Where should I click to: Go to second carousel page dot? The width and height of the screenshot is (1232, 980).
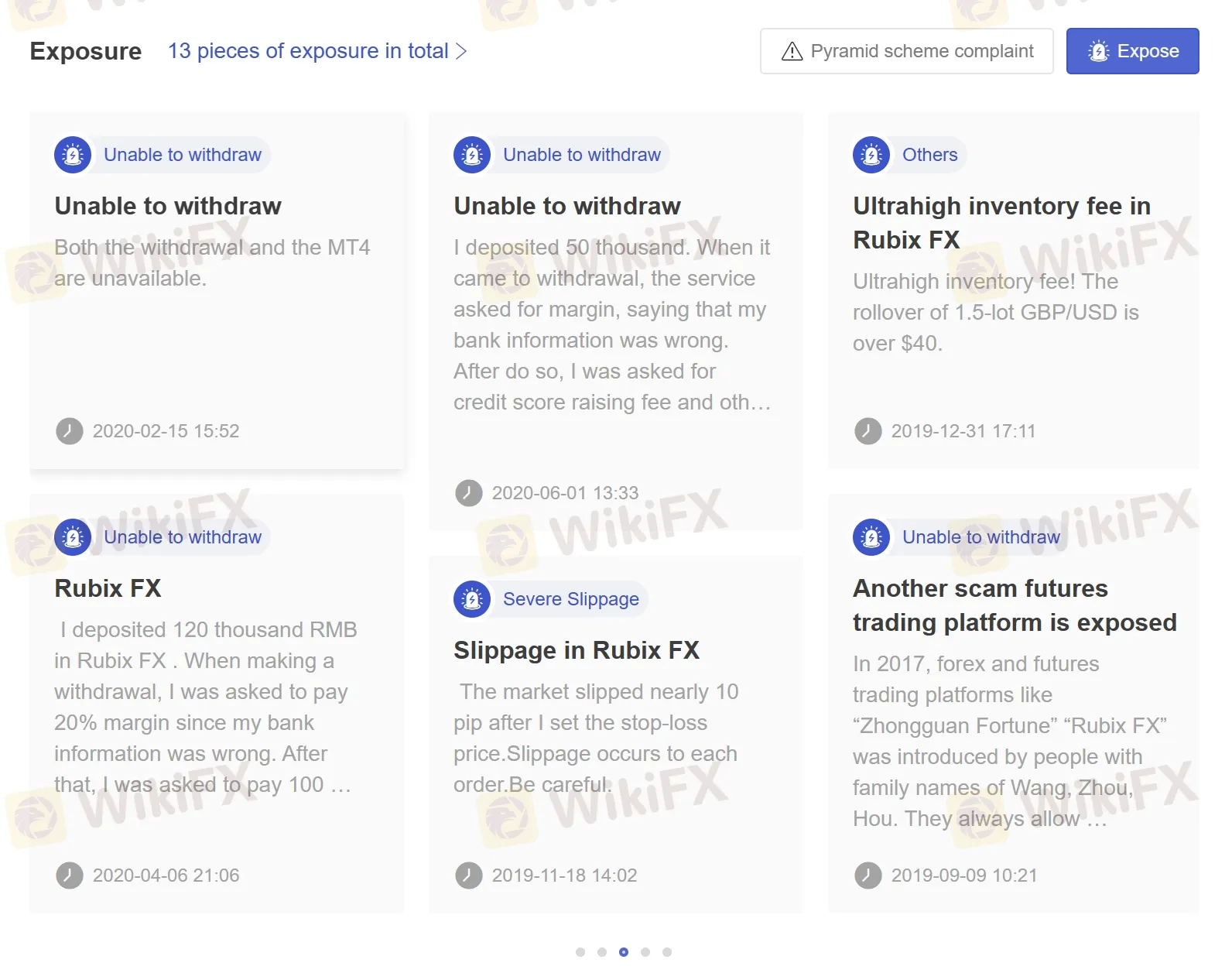point(602,952)
